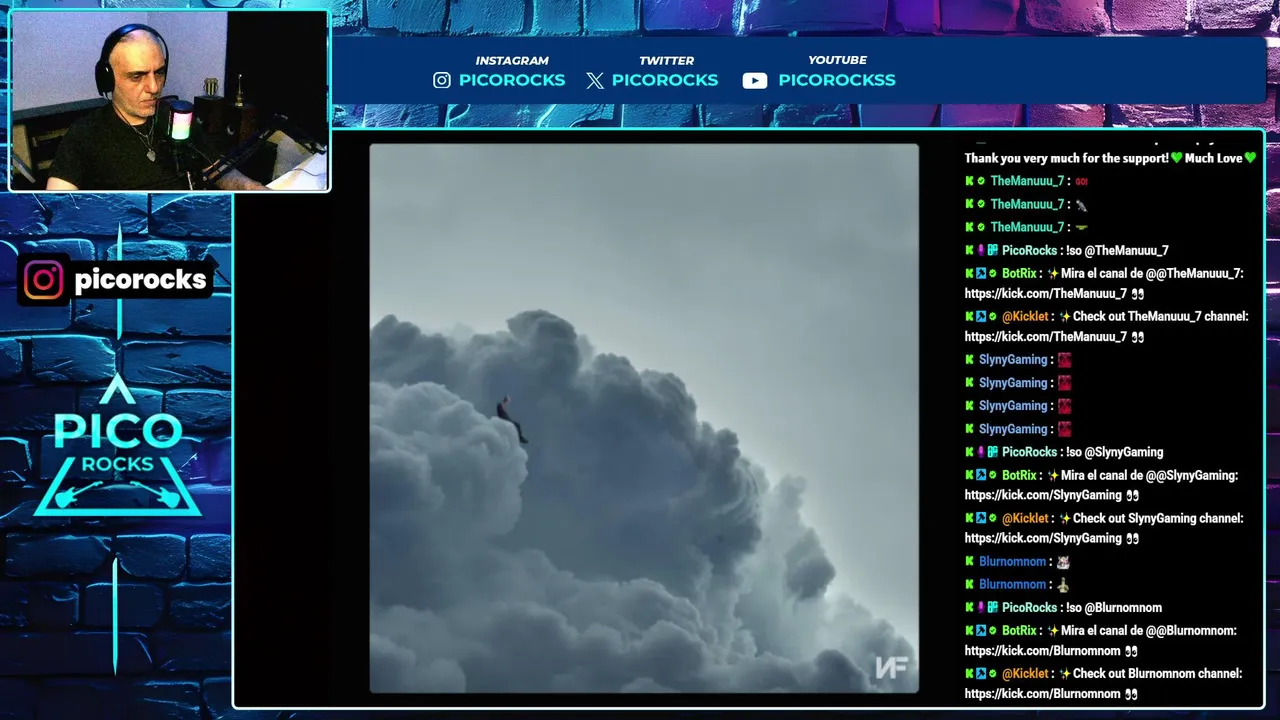This screenshot has width=1280, height=720.
Task: Click the 'TWITTER' heading in the banner
Action: coord(666,61)
